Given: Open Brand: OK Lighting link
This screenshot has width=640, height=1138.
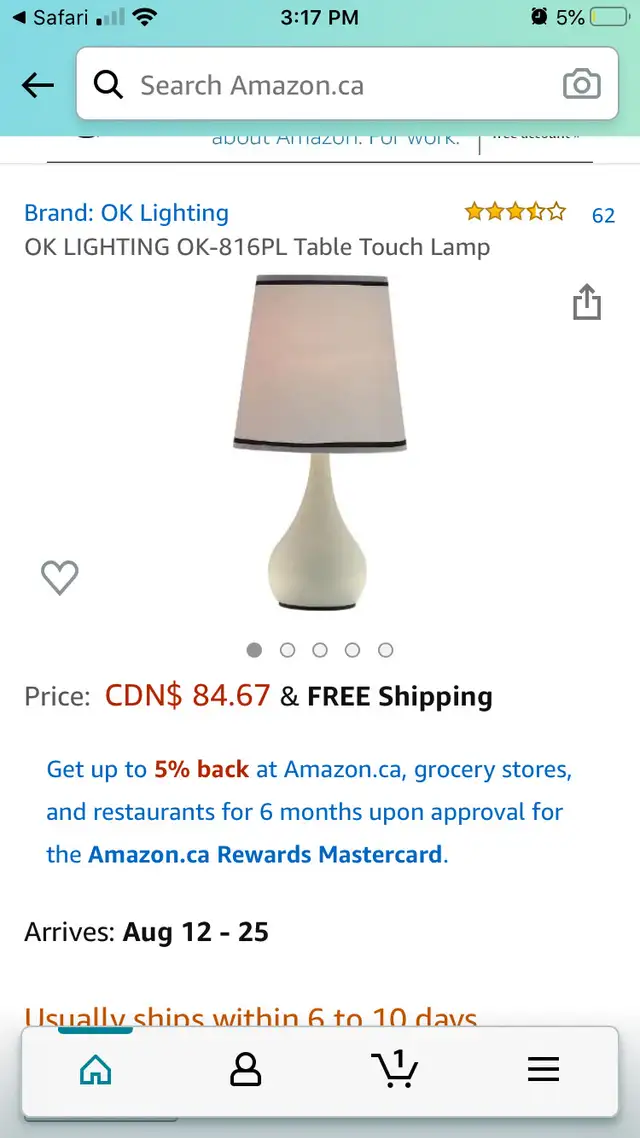Looking at the screenshot, I should pyautogui.click(x=126, y=213).
